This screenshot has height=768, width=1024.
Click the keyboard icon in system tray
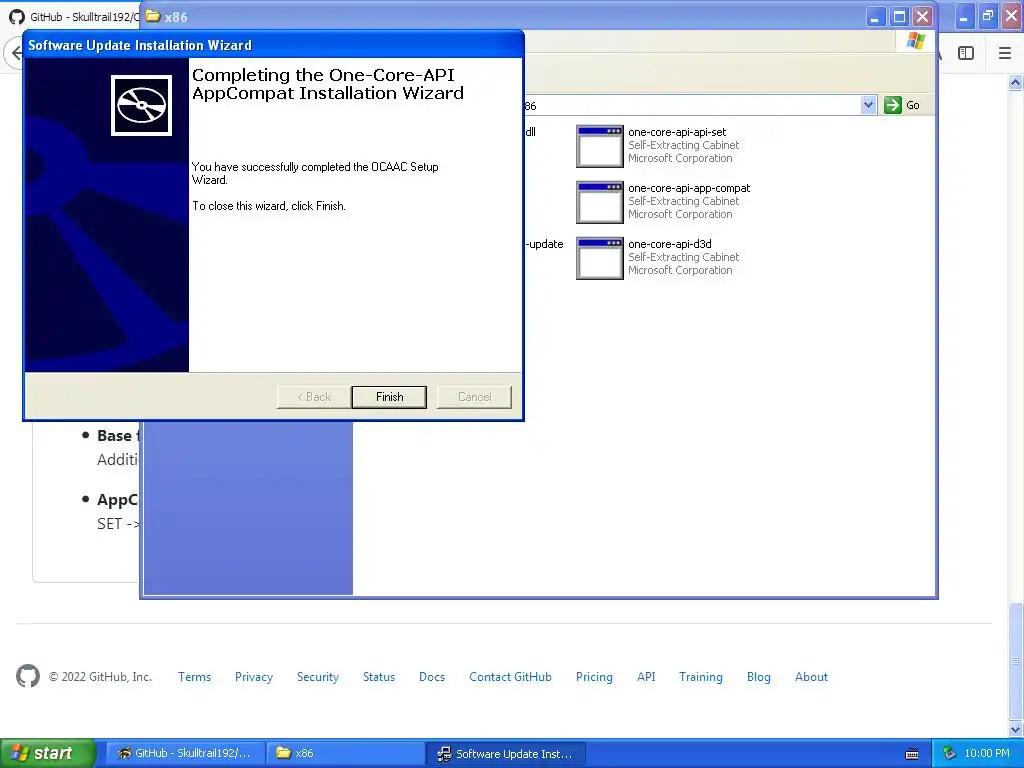(912, 754)
